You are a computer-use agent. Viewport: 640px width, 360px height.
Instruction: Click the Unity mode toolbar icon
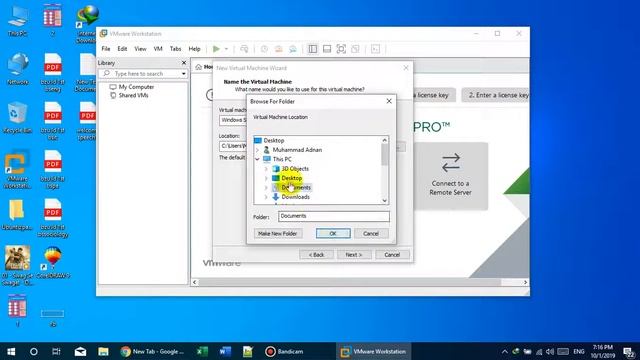tap(355, 49)
